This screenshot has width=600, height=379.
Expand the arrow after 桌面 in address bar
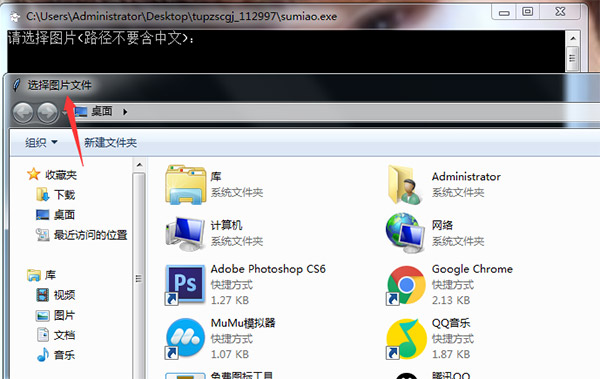pyautogui.click(x=125, y=112)
